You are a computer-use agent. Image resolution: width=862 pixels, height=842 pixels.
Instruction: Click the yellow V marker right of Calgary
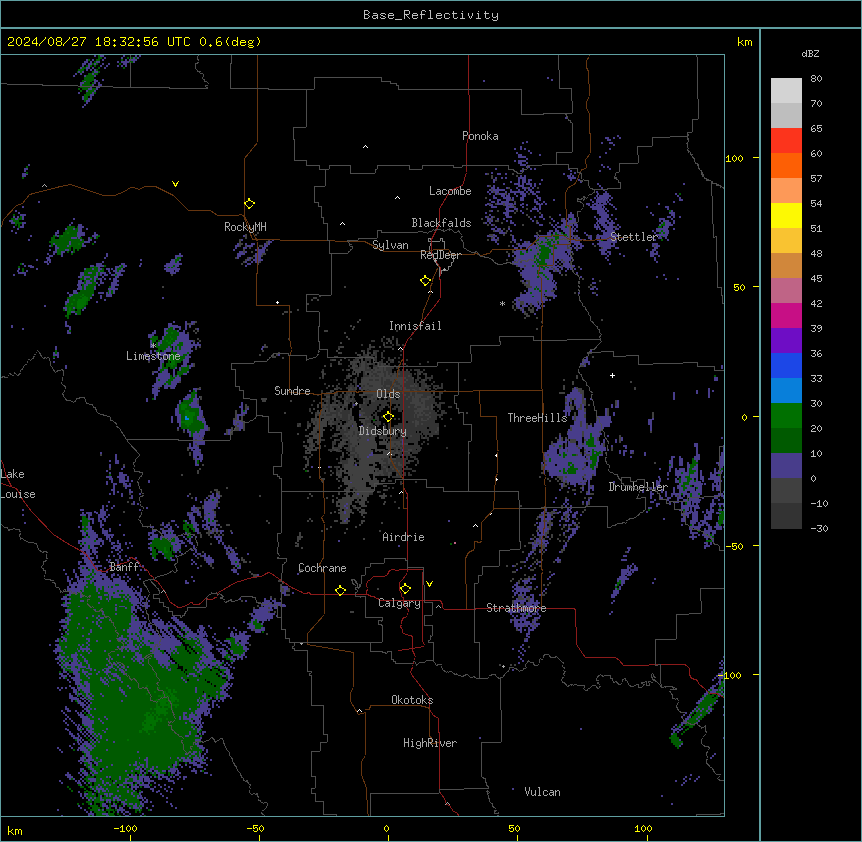(x=429, y=584)
